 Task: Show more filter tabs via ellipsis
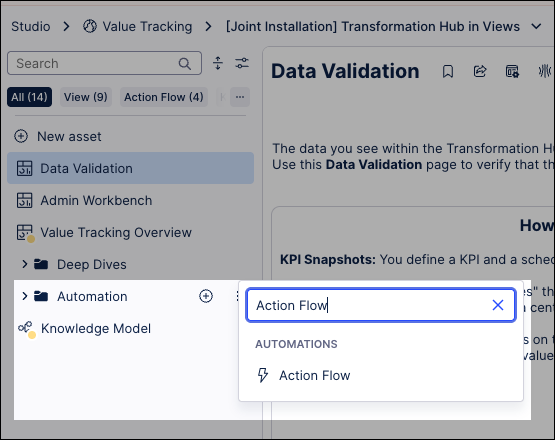(240, 97)
